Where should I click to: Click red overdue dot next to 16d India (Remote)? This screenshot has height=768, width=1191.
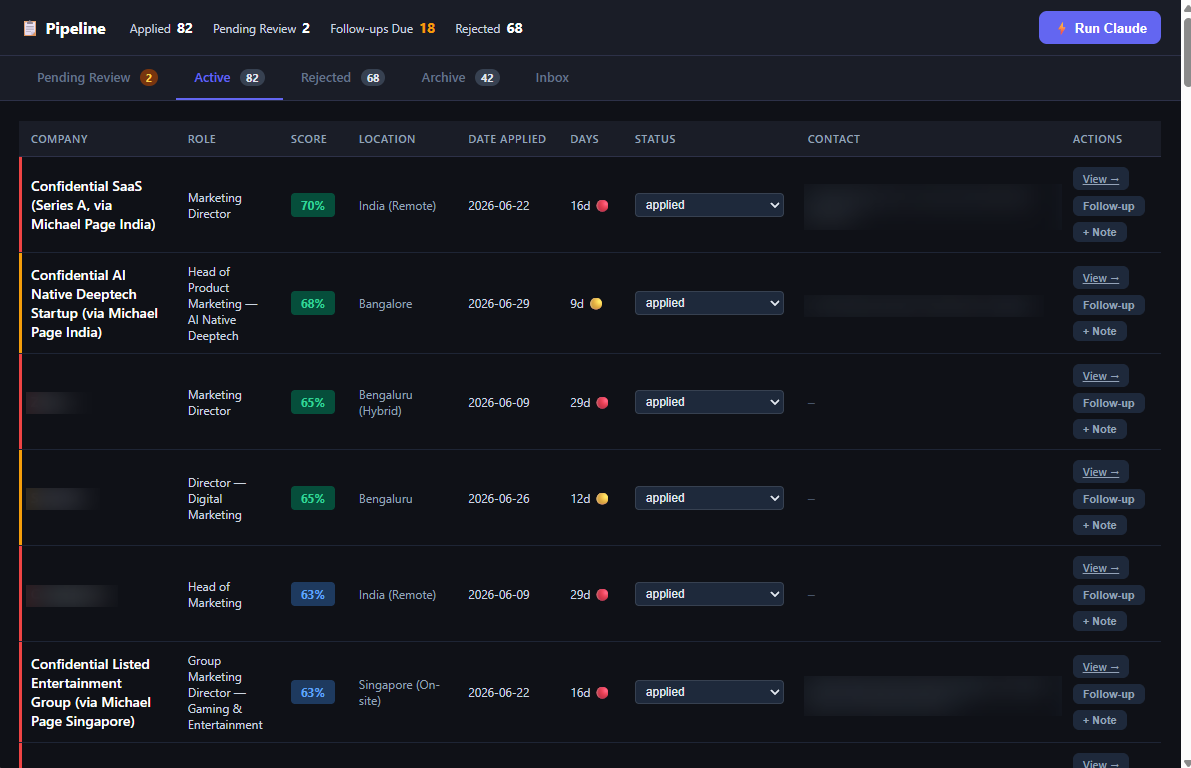point(602,206)
